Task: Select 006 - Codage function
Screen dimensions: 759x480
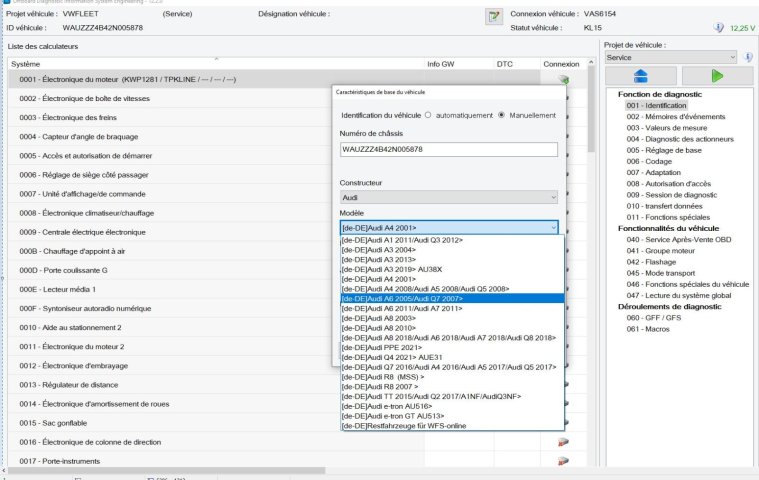Action: (649, 161)
